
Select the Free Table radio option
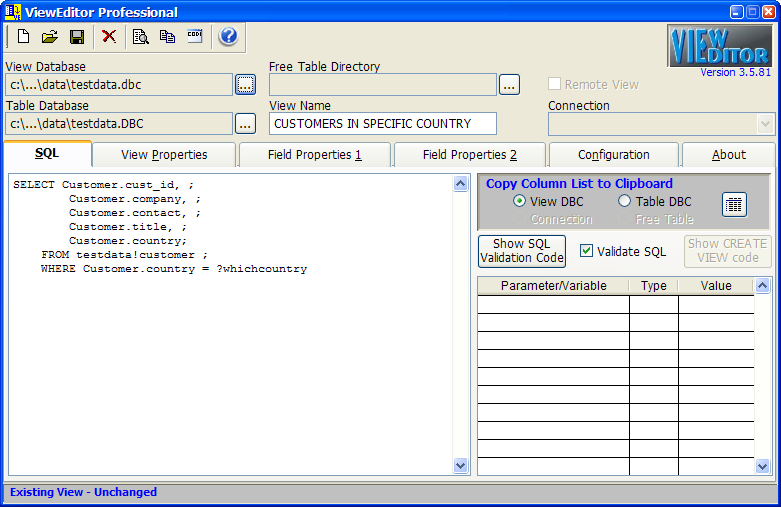click(x=624, y=219)
